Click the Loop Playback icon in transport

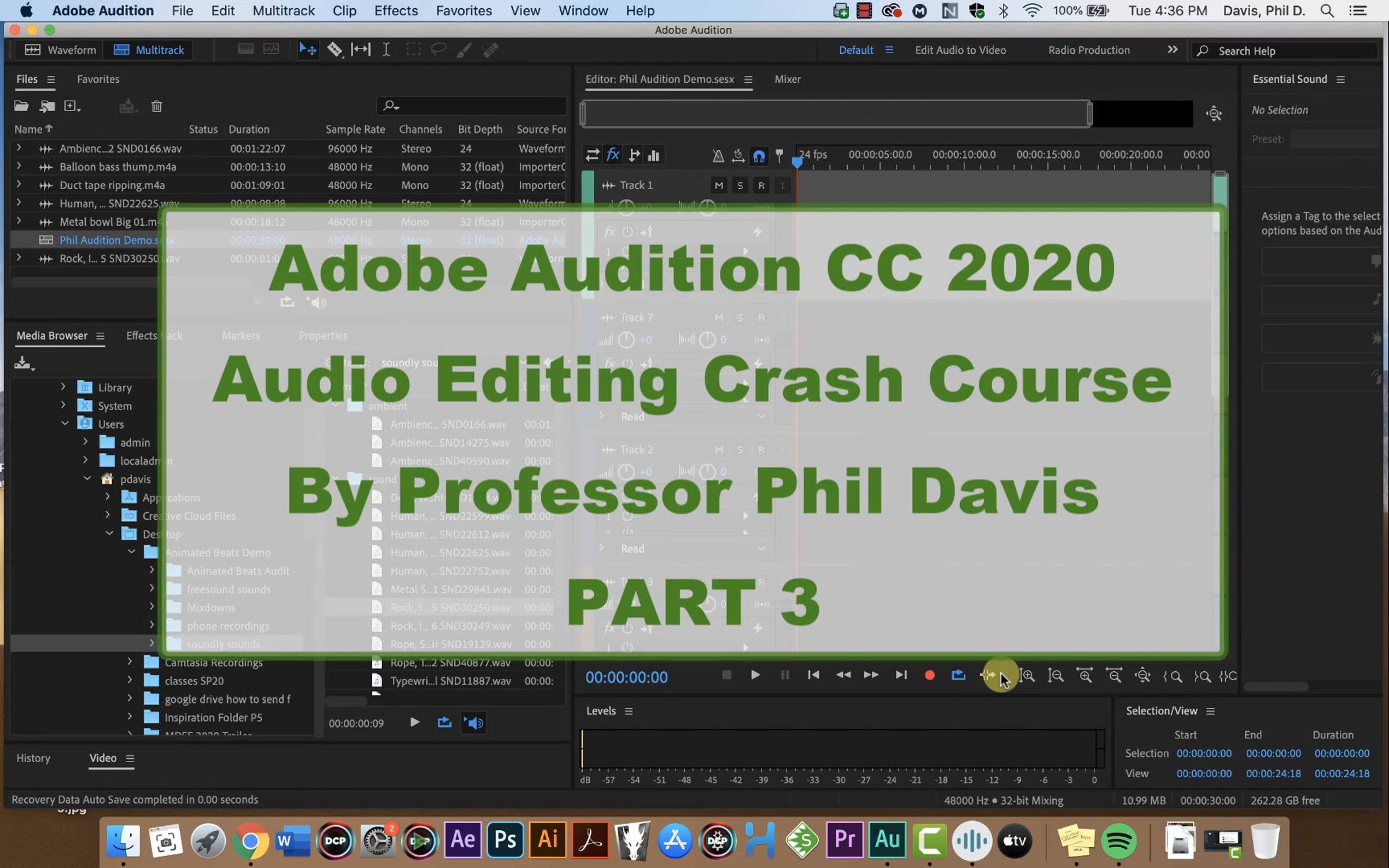(958, 675)
